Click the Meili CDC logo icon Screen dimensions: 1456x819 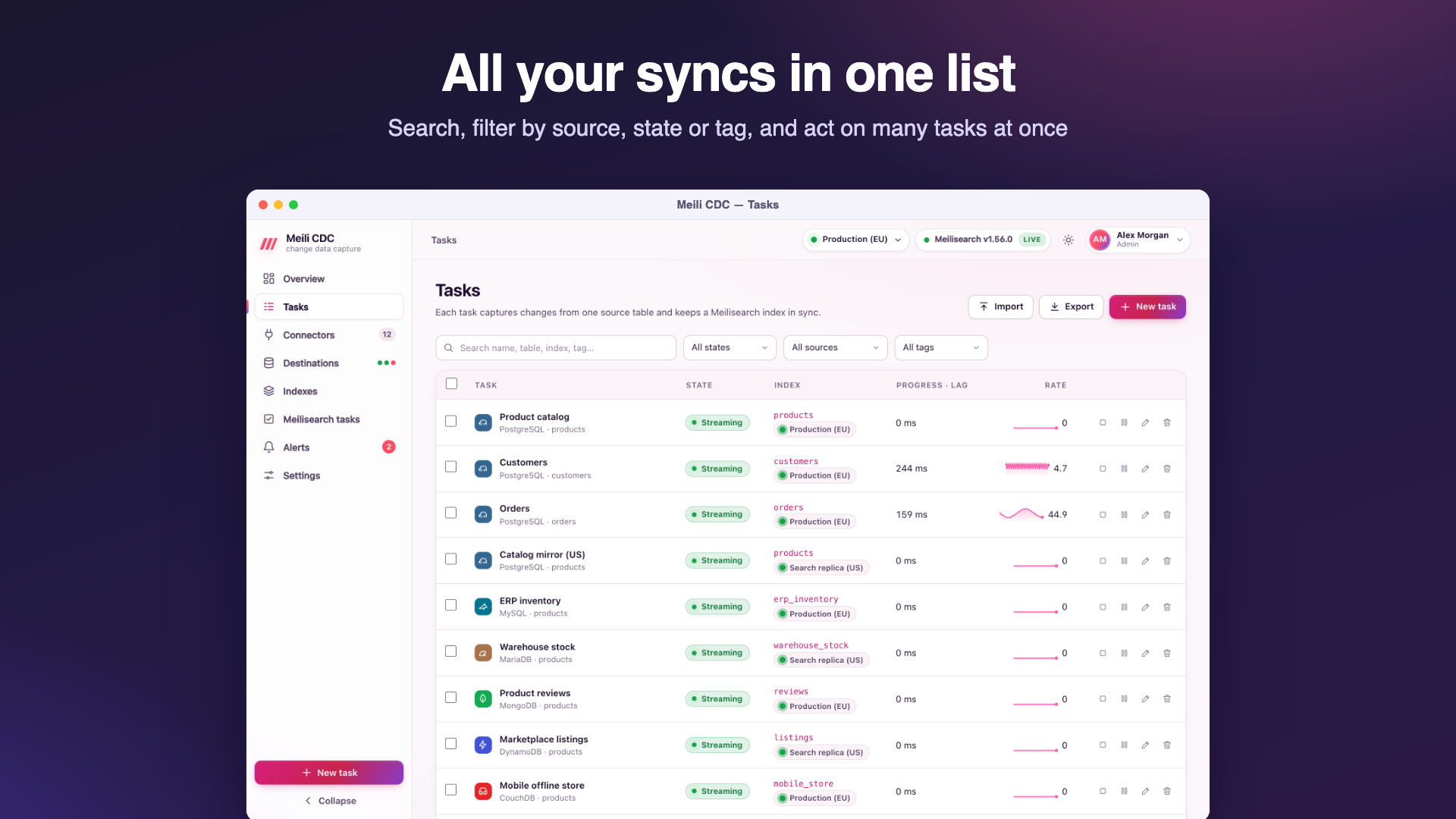[x=268, y=243]
